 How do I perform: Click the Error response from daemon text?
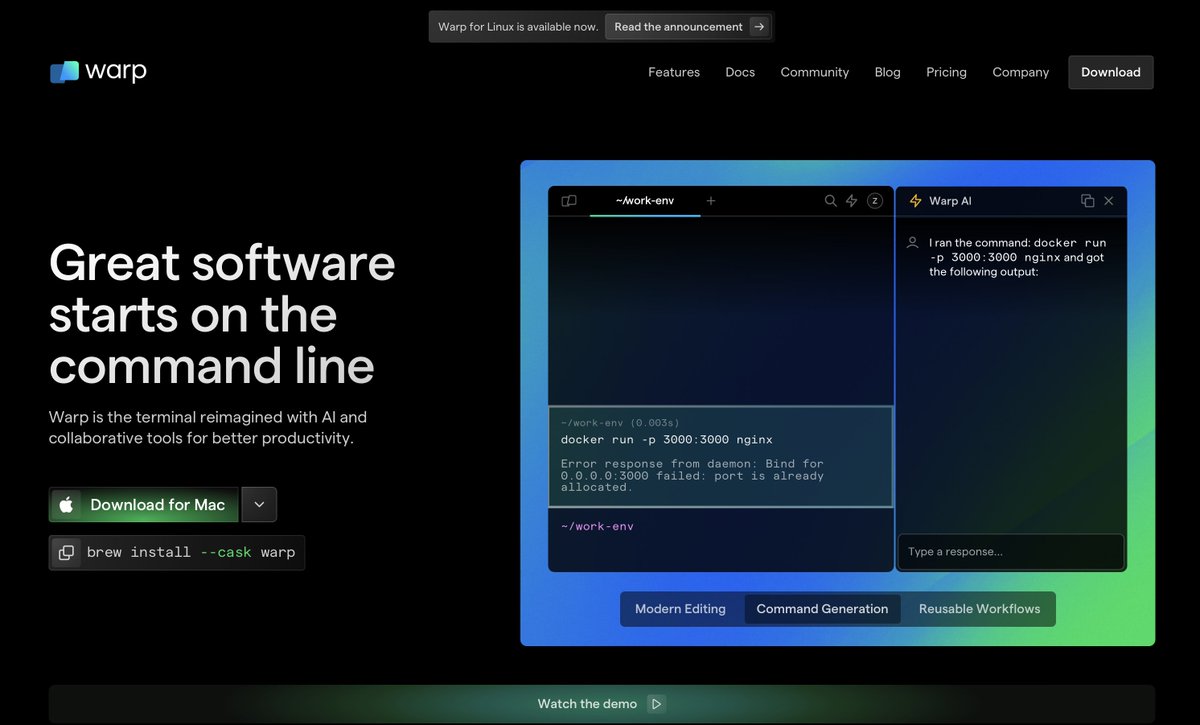[692, 476]
